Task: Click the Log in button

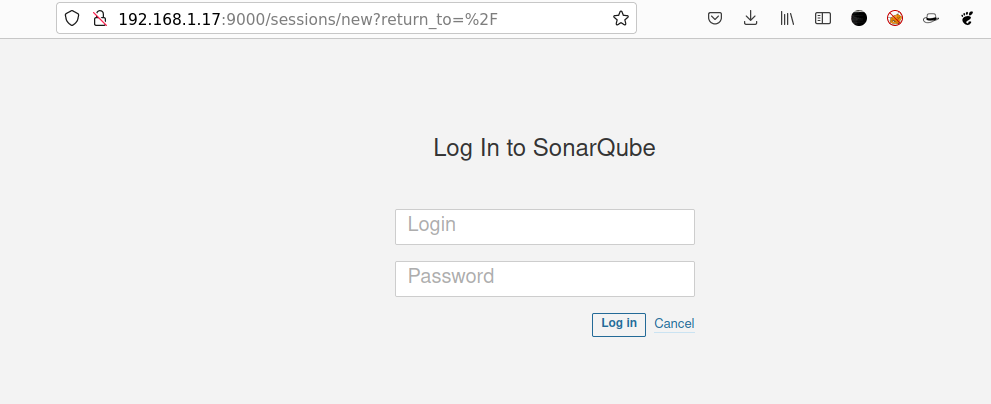Action: (619, 324)
